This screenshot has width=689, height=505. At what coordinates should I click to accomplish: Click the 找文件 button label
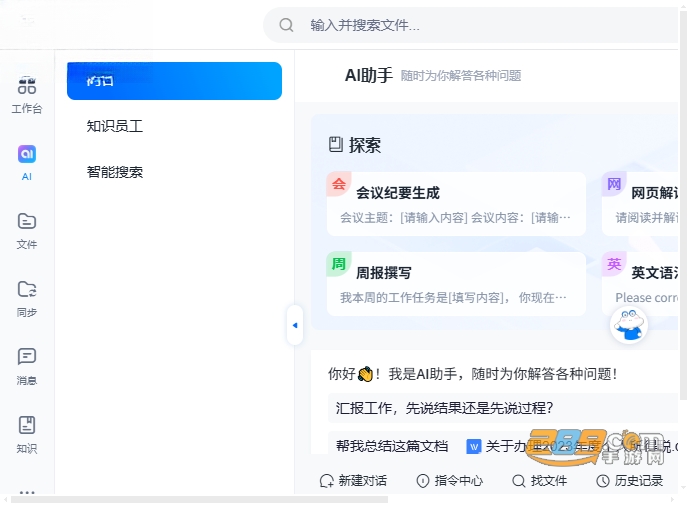(x=548, y=481)
